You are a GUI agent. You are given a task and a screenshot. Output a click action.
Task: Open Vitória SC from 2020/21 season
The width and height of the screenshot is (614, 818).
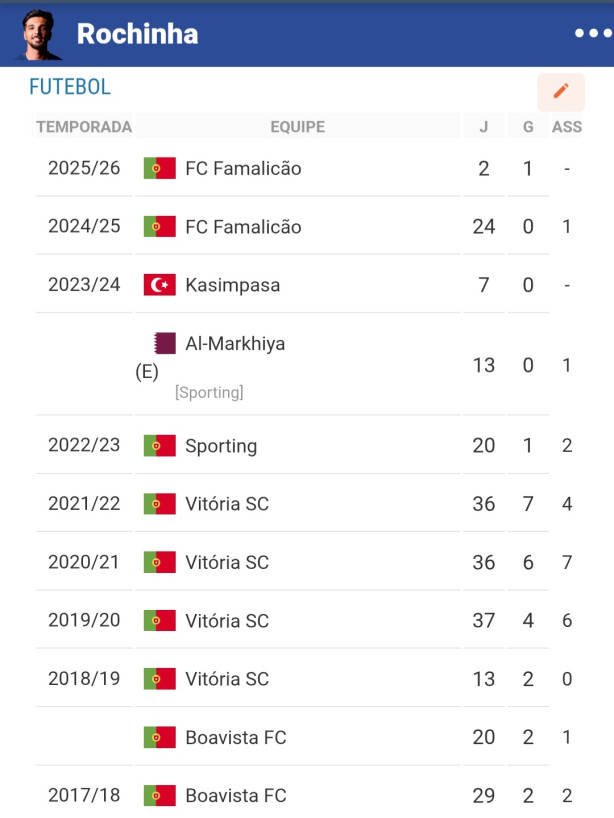click(227, 562)
